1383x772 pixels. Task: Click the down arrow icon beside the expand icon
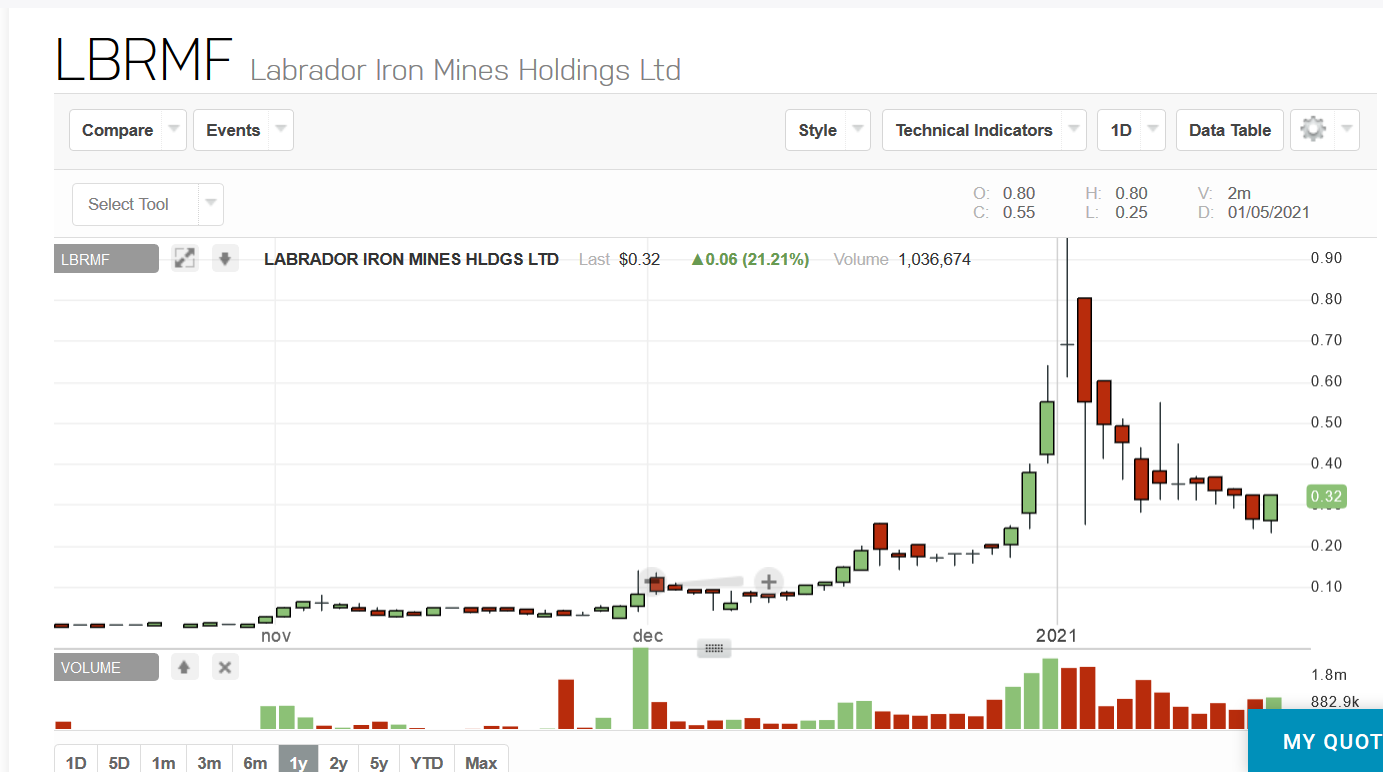pos(224,257)
